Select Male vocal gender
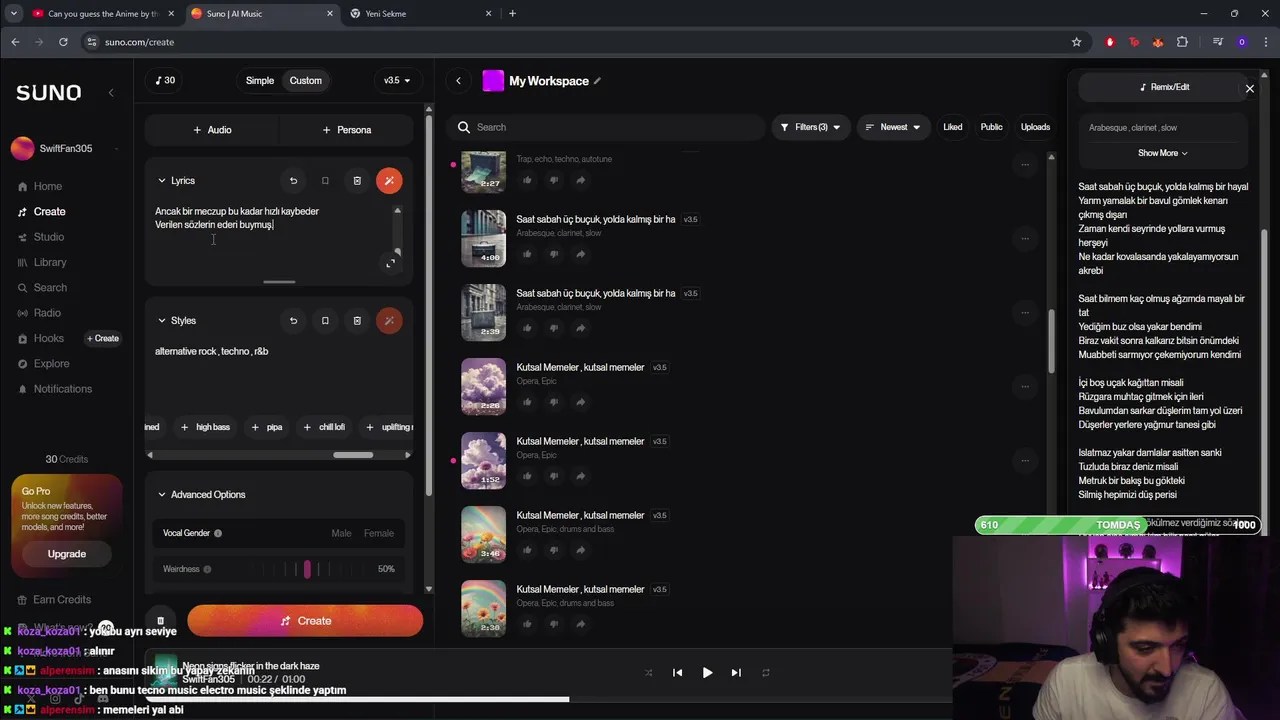The height and width of the screenshot is (720, 1280). (341, 534)
